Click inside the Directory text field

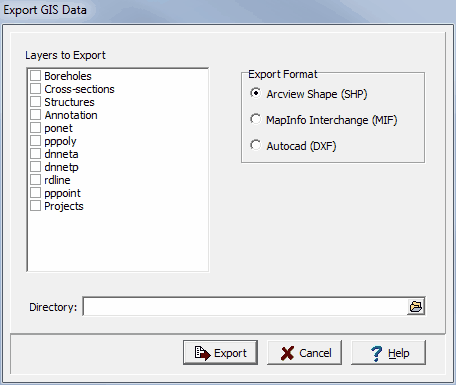(245, 306)
